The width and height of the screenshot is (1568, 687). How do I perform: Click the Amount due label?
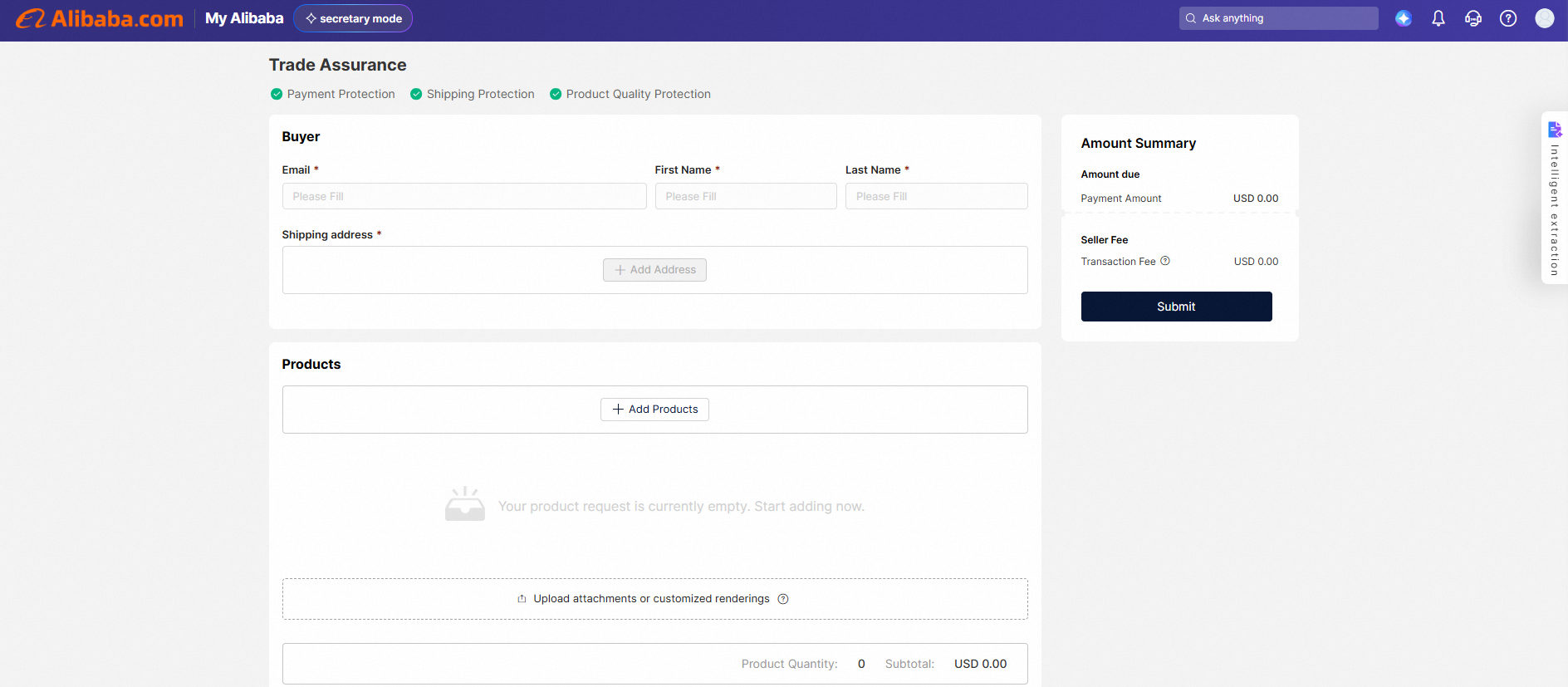coord(1110,174)
